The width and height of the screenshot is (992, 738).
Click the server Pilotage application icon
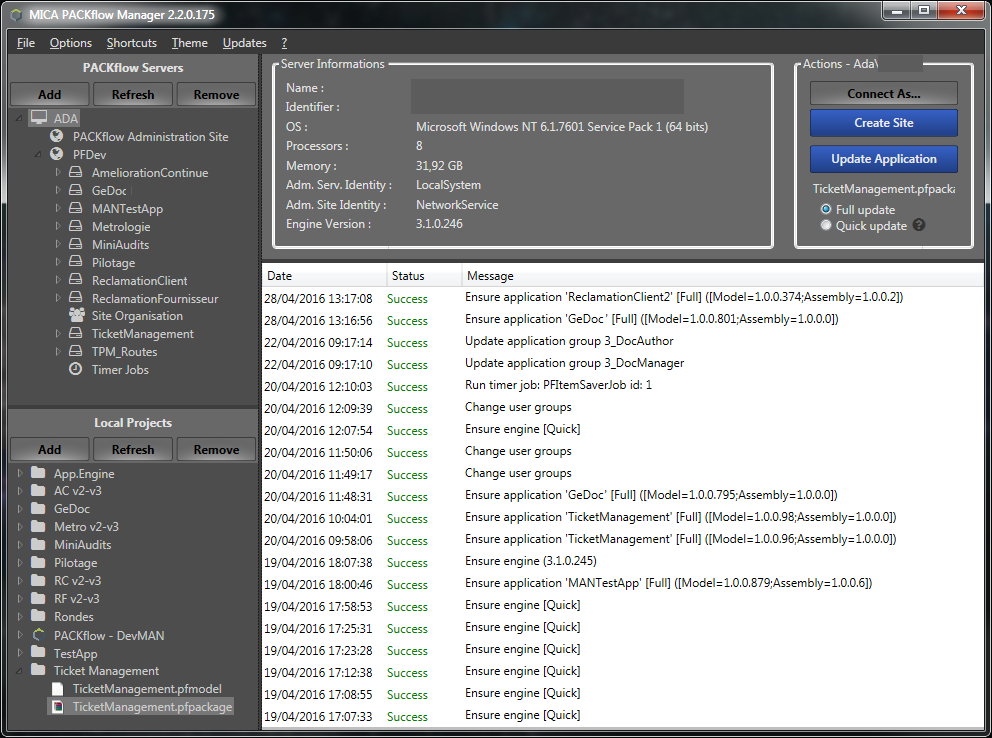click(x=75, y=261)
